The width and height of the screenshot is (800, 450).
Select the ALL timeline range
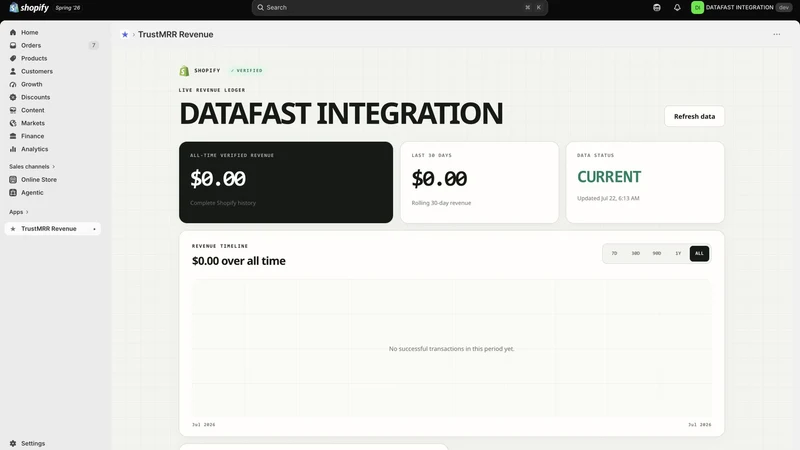point(699,254)
